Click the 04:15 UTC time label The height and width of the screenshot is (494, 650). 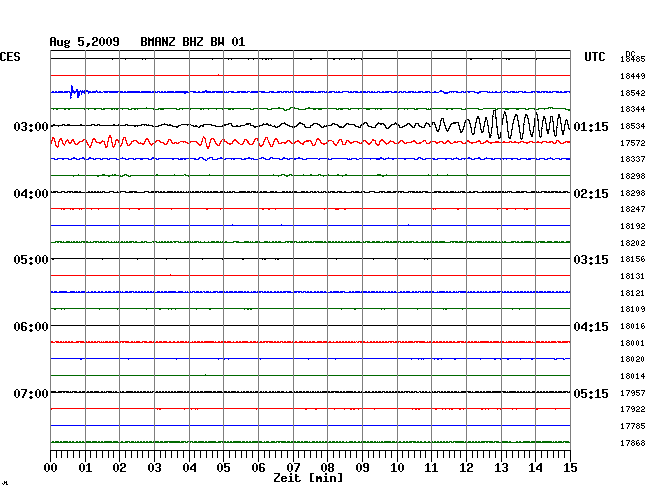tap(591, 327)
